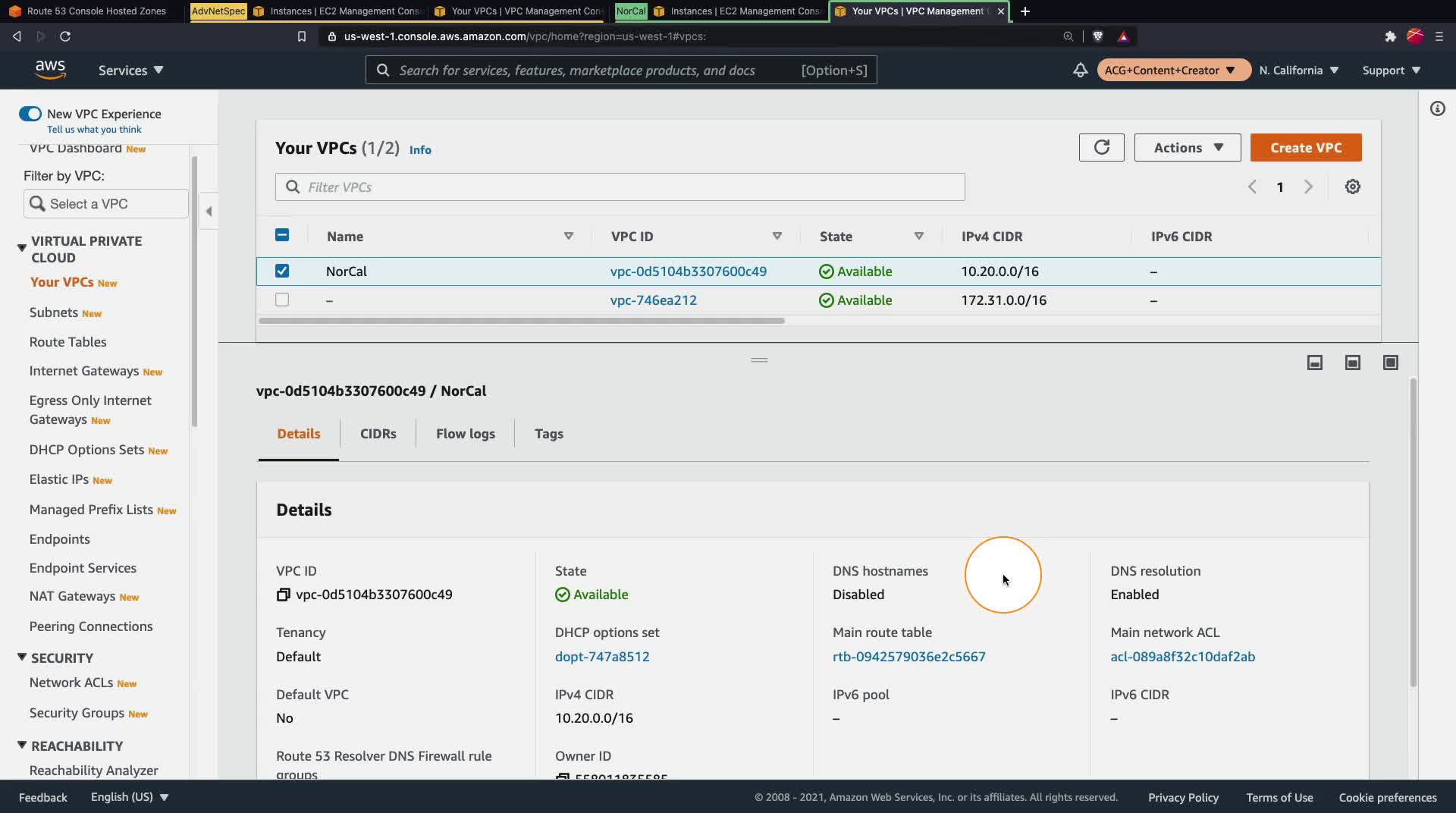
Task: Click the AWS logo home icon
Action: point(50,70)
